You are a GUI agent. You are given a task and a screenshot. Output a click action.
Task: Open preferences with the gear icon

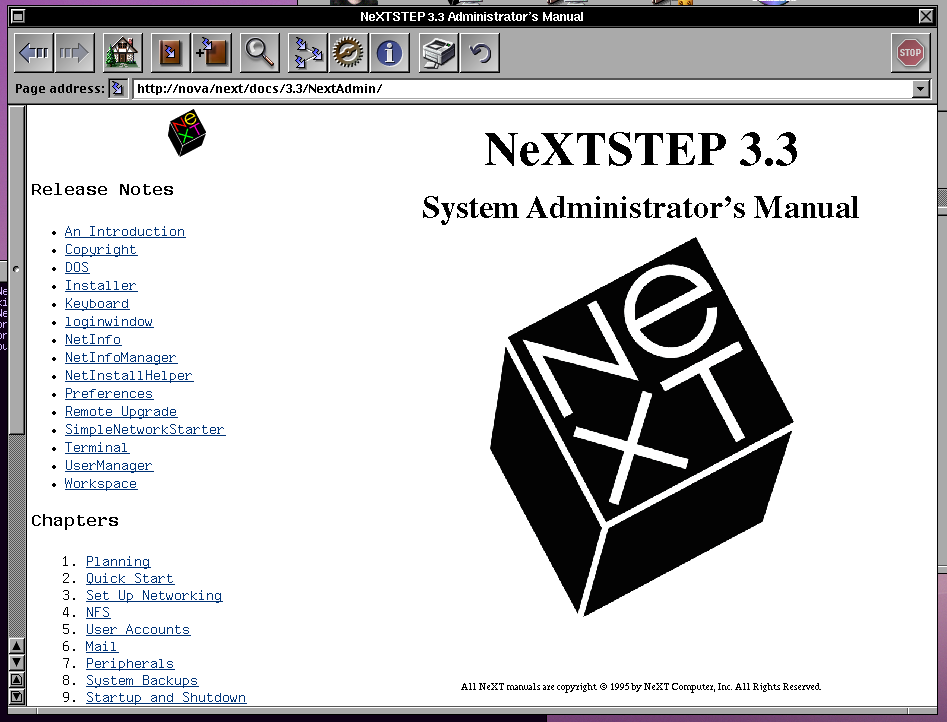349,53
